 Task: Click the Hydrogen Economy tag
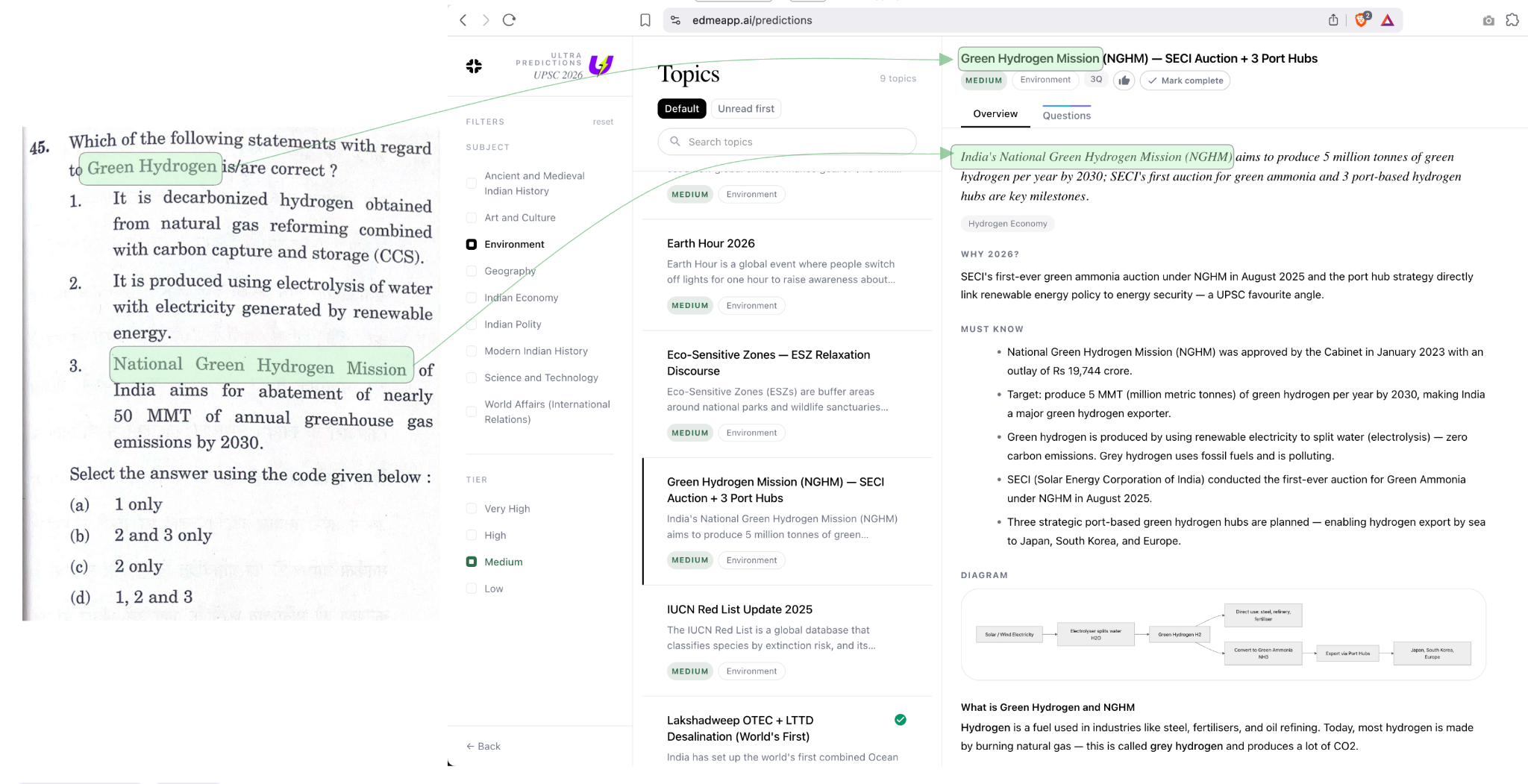coord(1007,224)
